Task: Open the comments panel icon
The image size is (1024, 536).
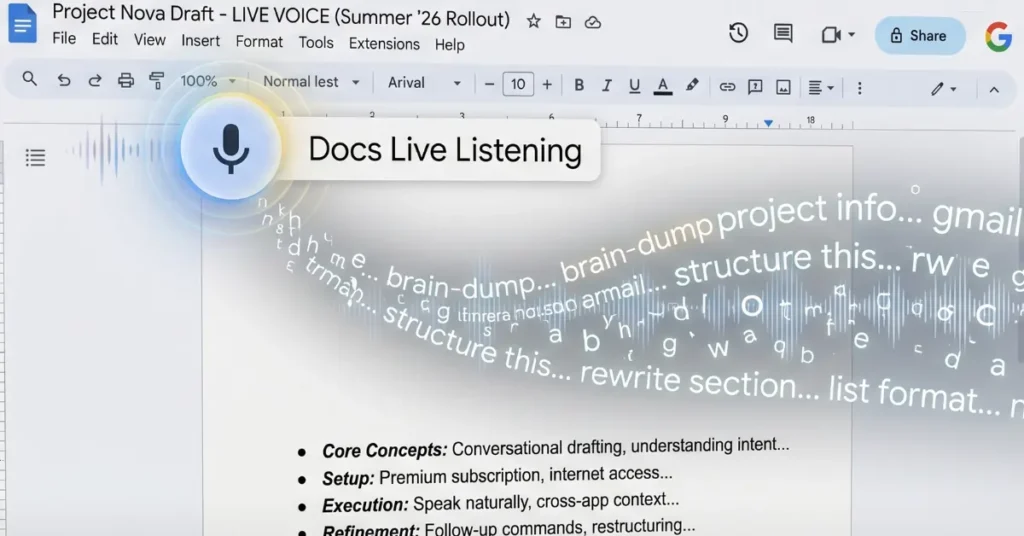Action: 782,33
